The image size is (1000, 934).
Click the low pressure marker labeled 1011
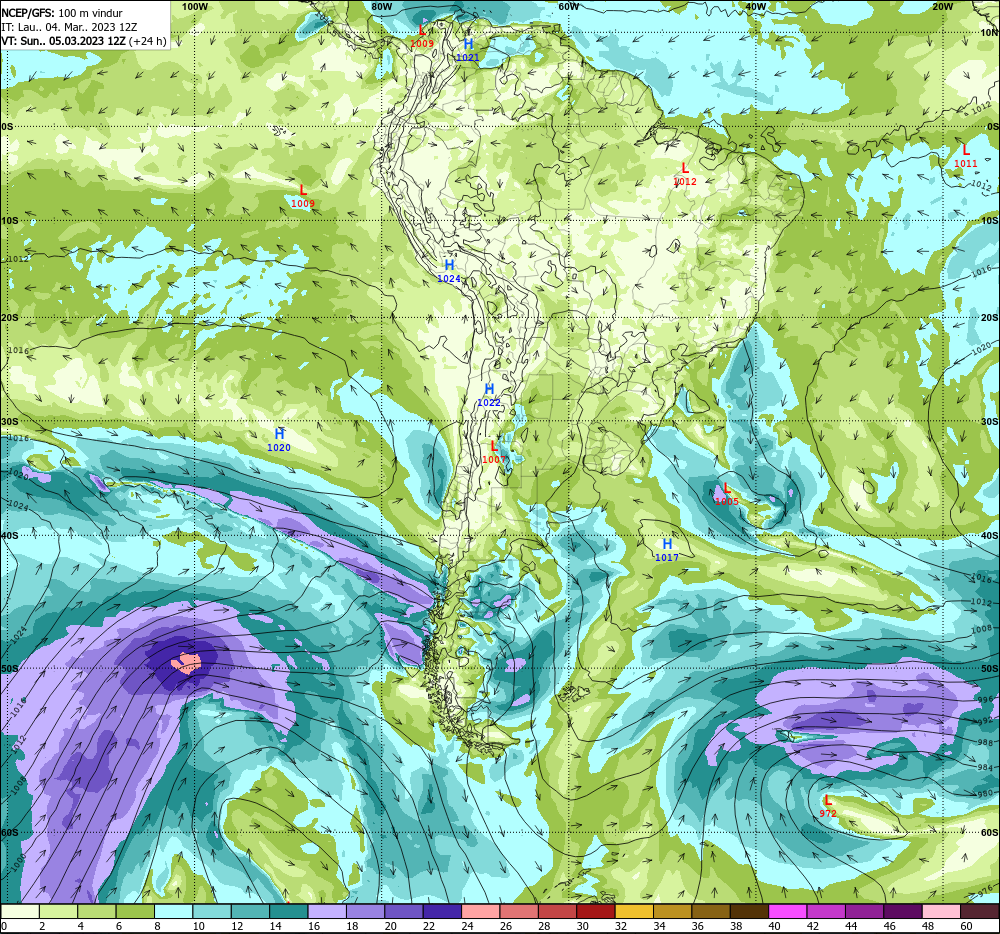(x=966, y=157)
